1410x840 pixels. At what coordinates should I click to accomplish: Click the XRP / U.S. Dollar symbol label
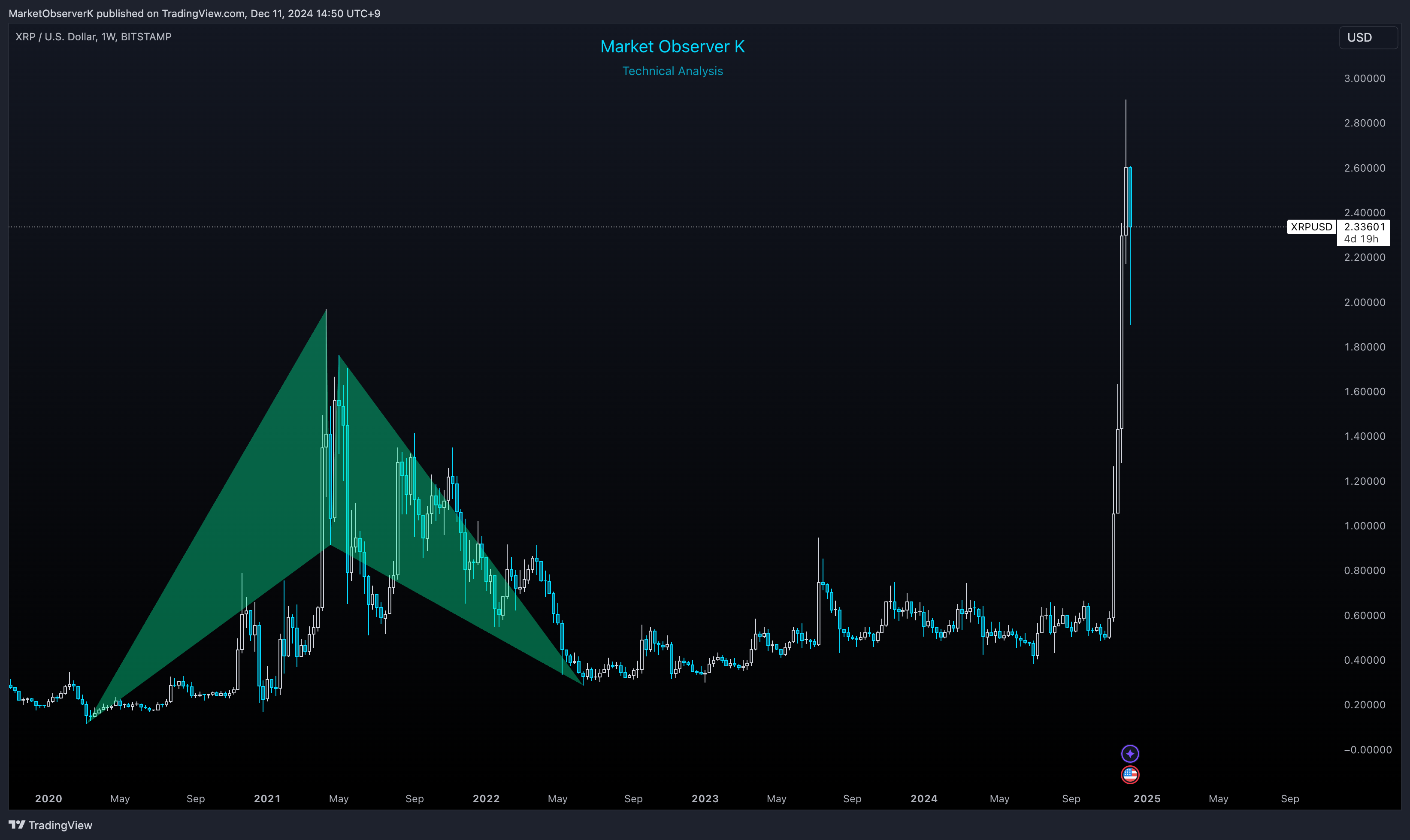[94, 37]
